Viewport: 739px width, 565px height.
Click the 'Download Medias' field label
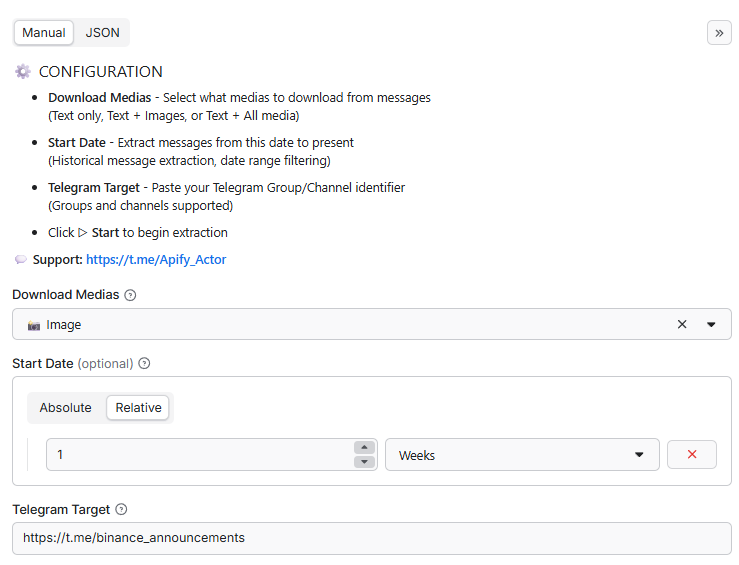click(66, 295)
